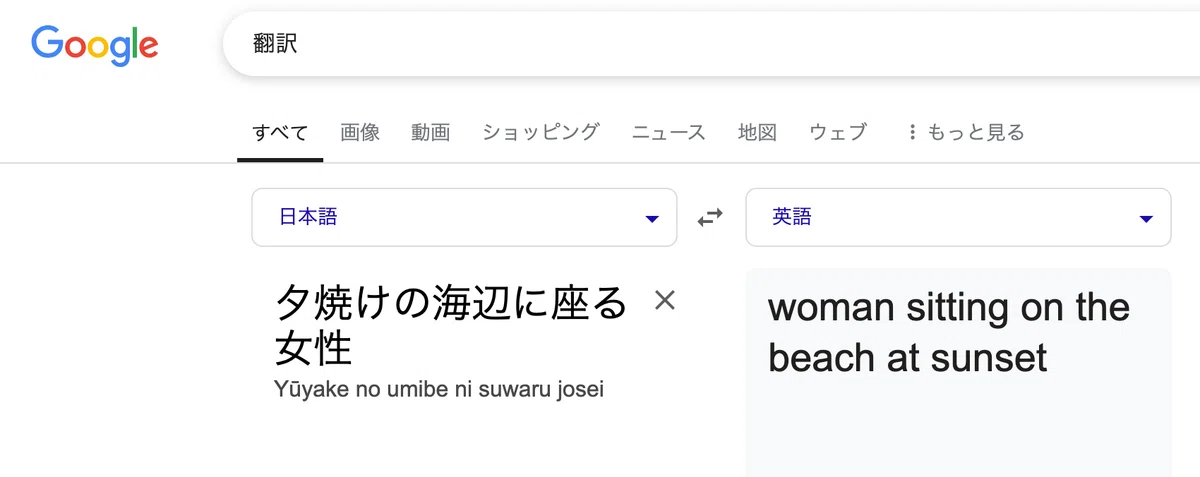
Task: Open the ショッピング tab
Action: click(541, 132)
